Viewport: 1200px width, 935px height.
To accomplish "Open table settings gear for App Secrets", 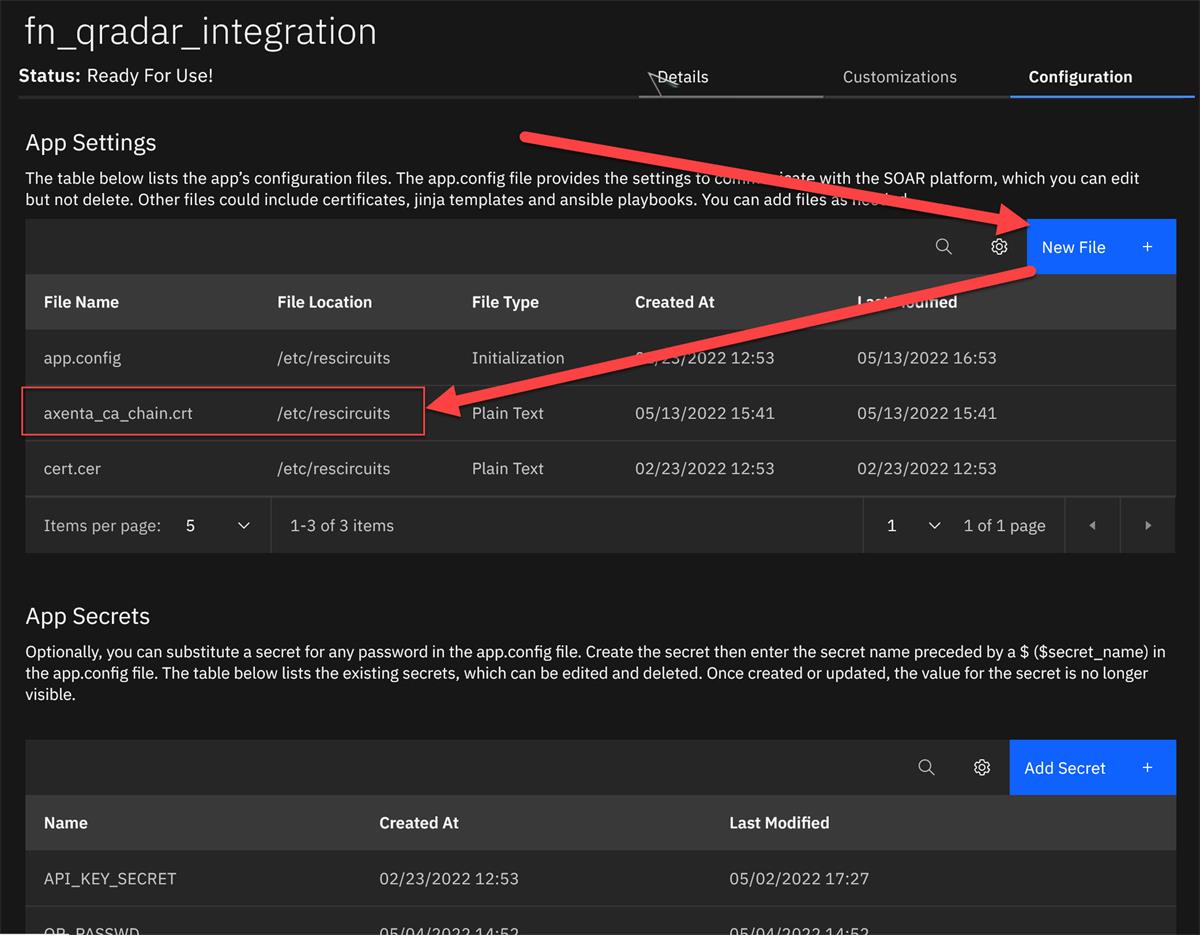I will click(982, 767).
